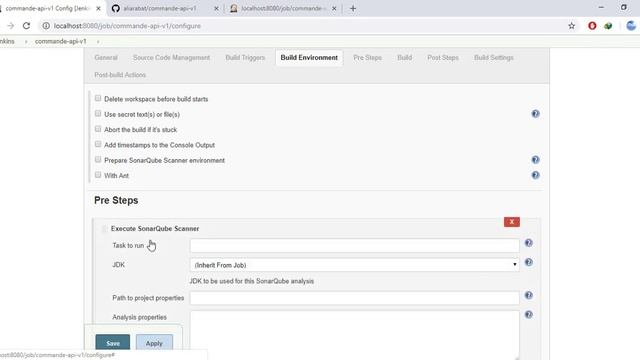This screenshot has height=360, width=640.
Task: Switch to Build Settings tab
Action: [494, 58]
